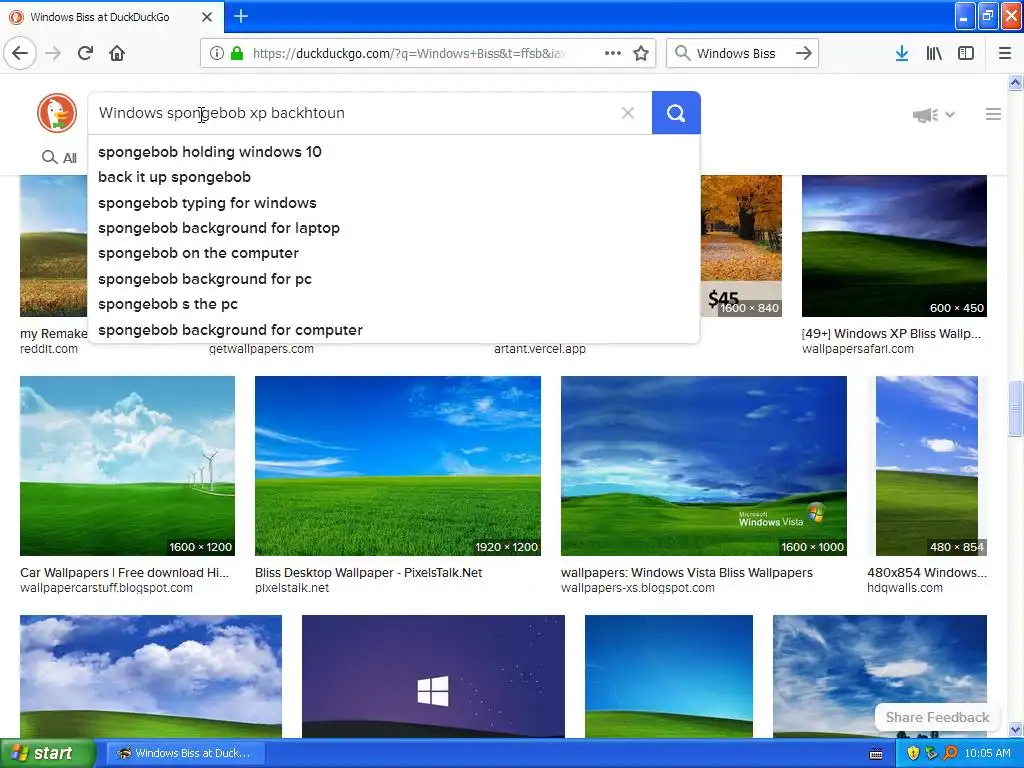This screenshot has width=1024, height=768.
Task: Open page actions three-dot menu
Action: coord(613,53)
